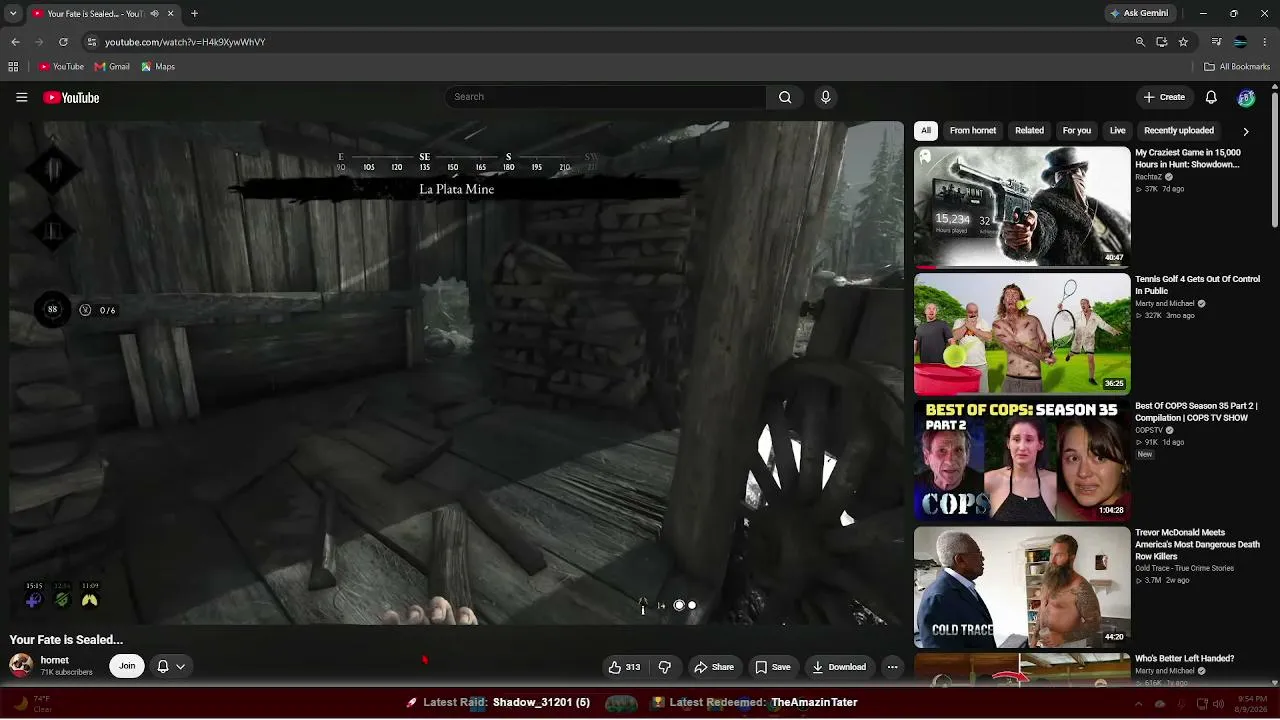The width and height of the screenshot is (1280, 720).
Task: Open the account avatar menu on YouTube
Action: point(1246,97)
